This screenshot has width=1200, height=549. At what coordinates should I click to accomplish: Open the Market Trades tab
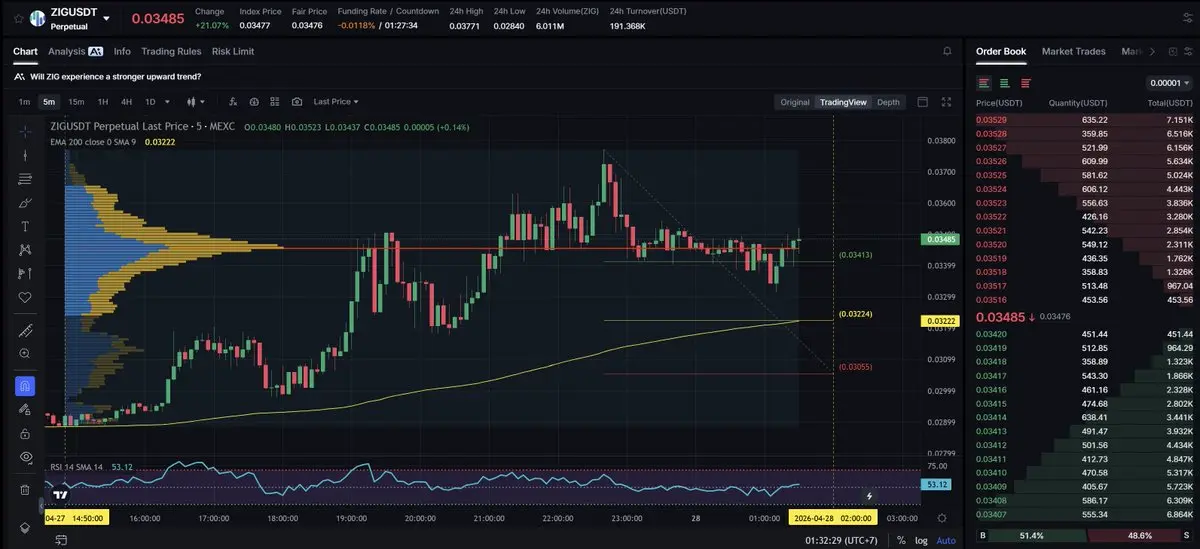pos(1073,51)
